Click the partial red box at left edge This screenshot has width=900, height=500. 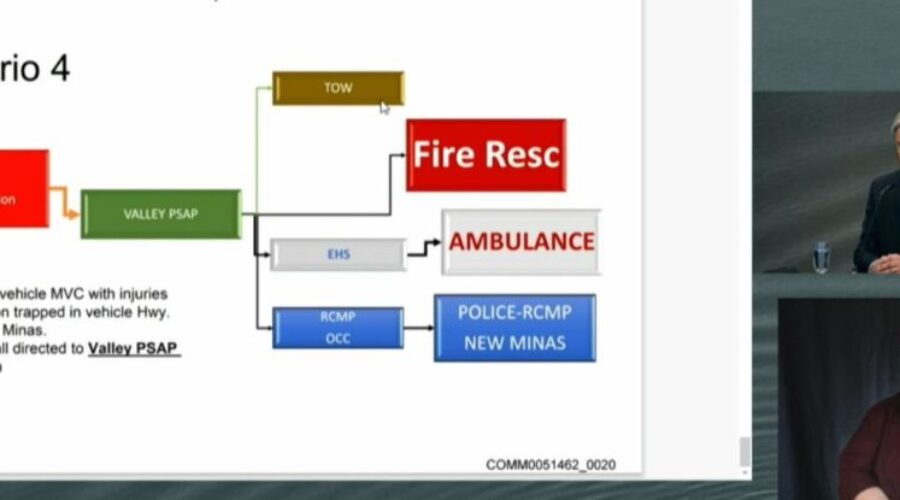tap(22, 188)
